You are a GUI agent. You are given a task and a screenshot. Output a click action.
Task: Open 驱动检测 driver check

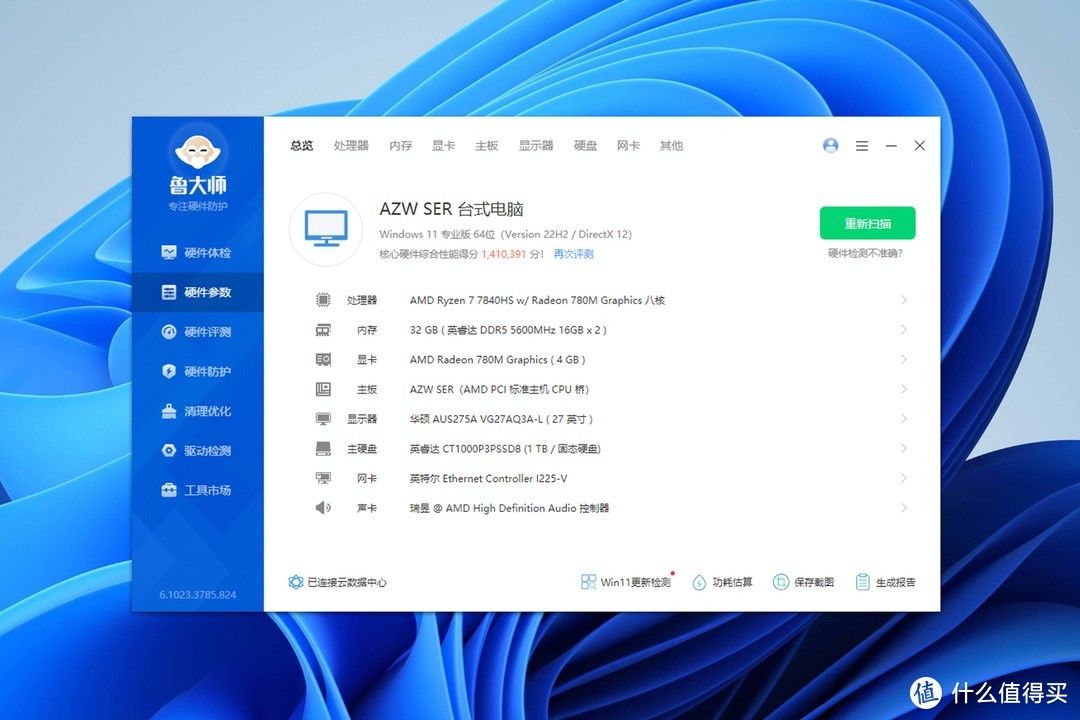click(x=197, y=451)
